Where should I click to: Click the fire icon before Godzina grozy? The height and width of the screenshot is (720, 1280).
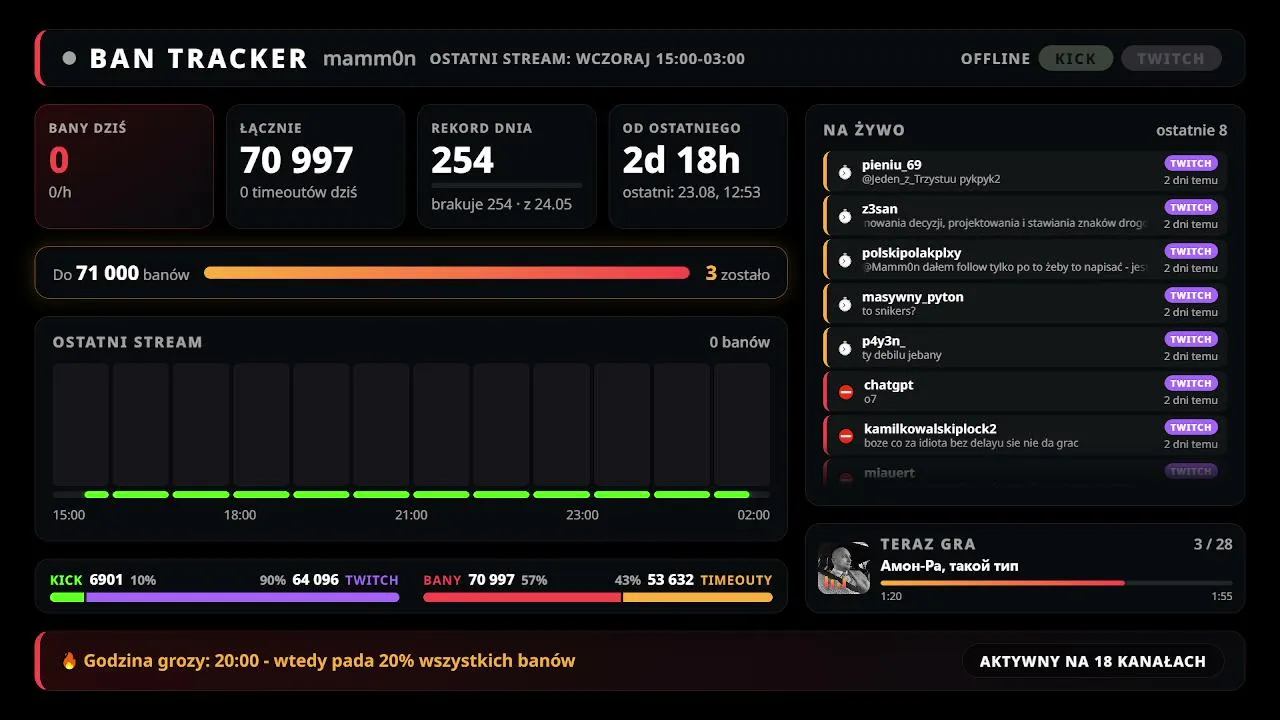[69, 660]
